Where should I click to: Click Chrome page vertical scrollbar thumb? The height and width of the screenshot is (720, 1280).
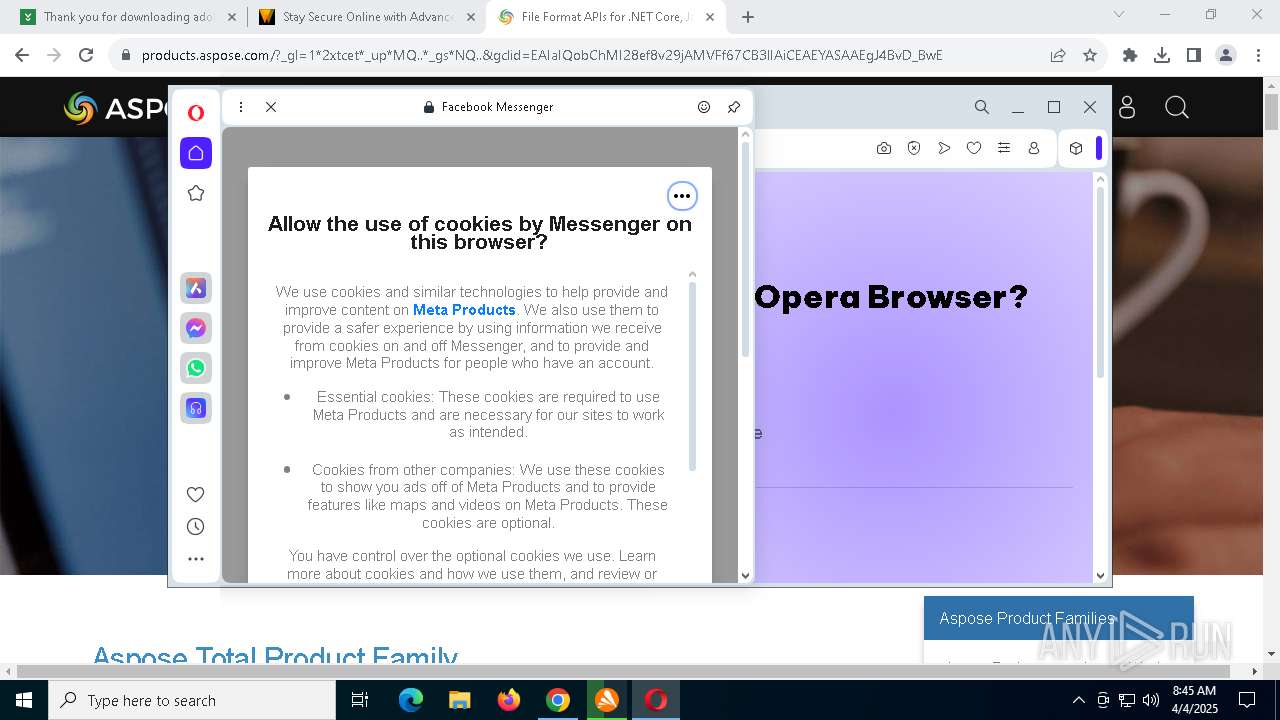1271,112
